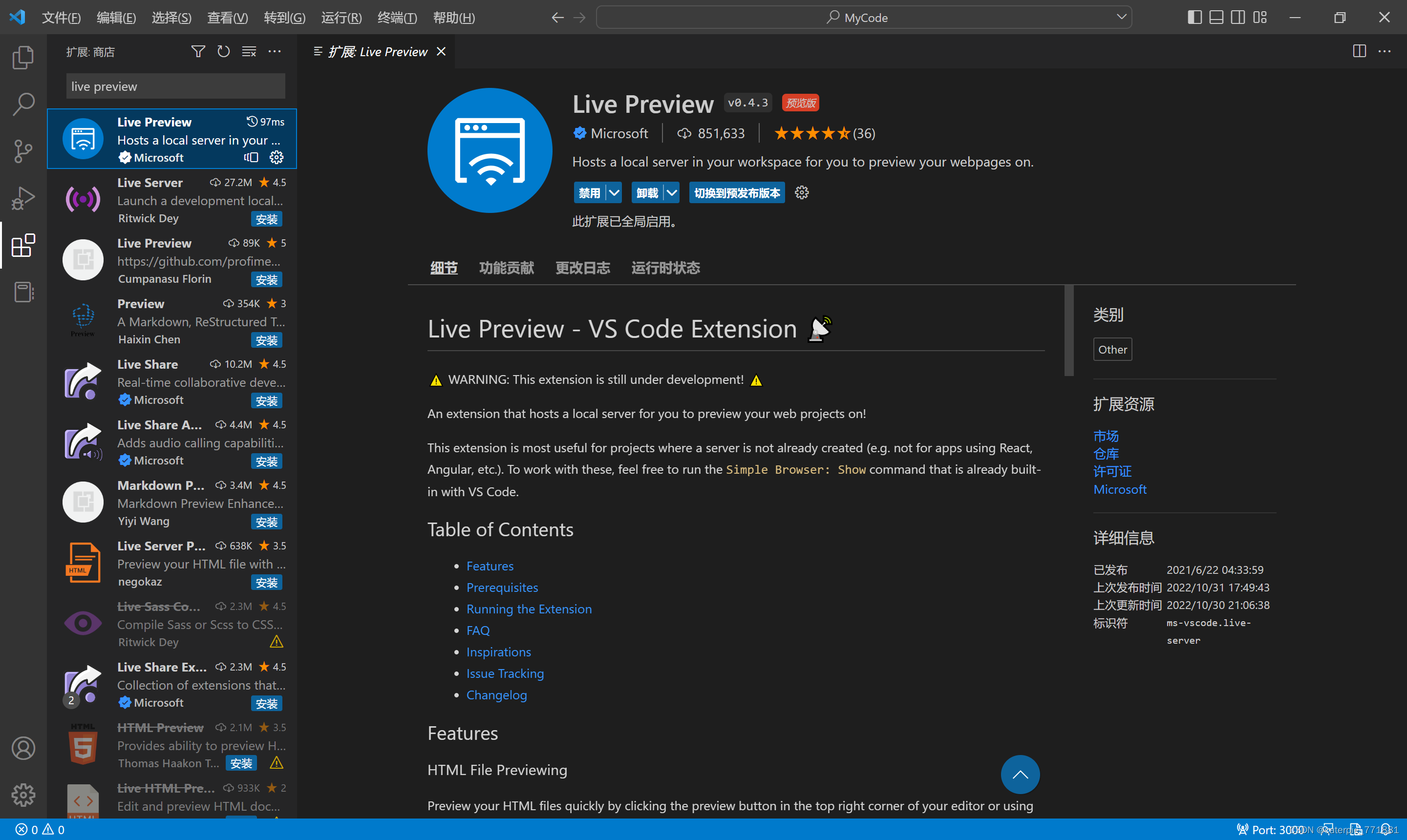Open the 市场 marketplace link
This screenshot has width=1407, height=840.
[x=1106, y=436]
